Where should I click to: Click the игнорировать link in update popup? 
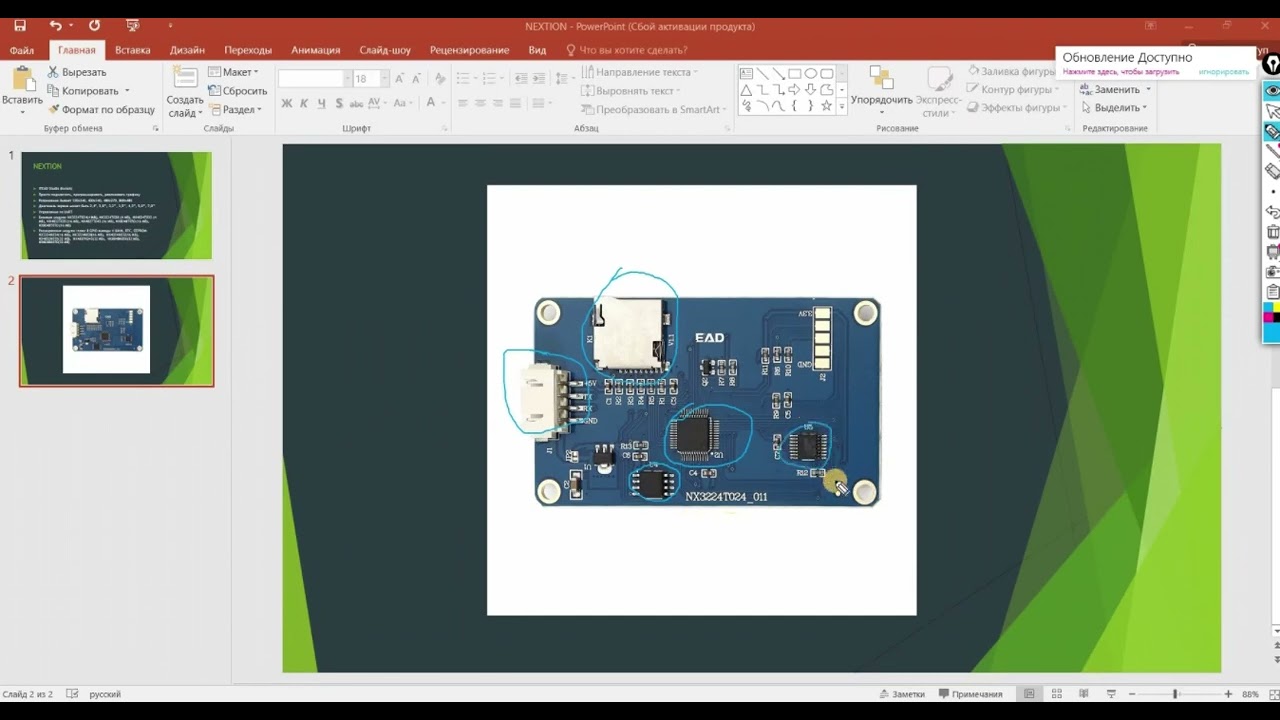coord(1224,72)
